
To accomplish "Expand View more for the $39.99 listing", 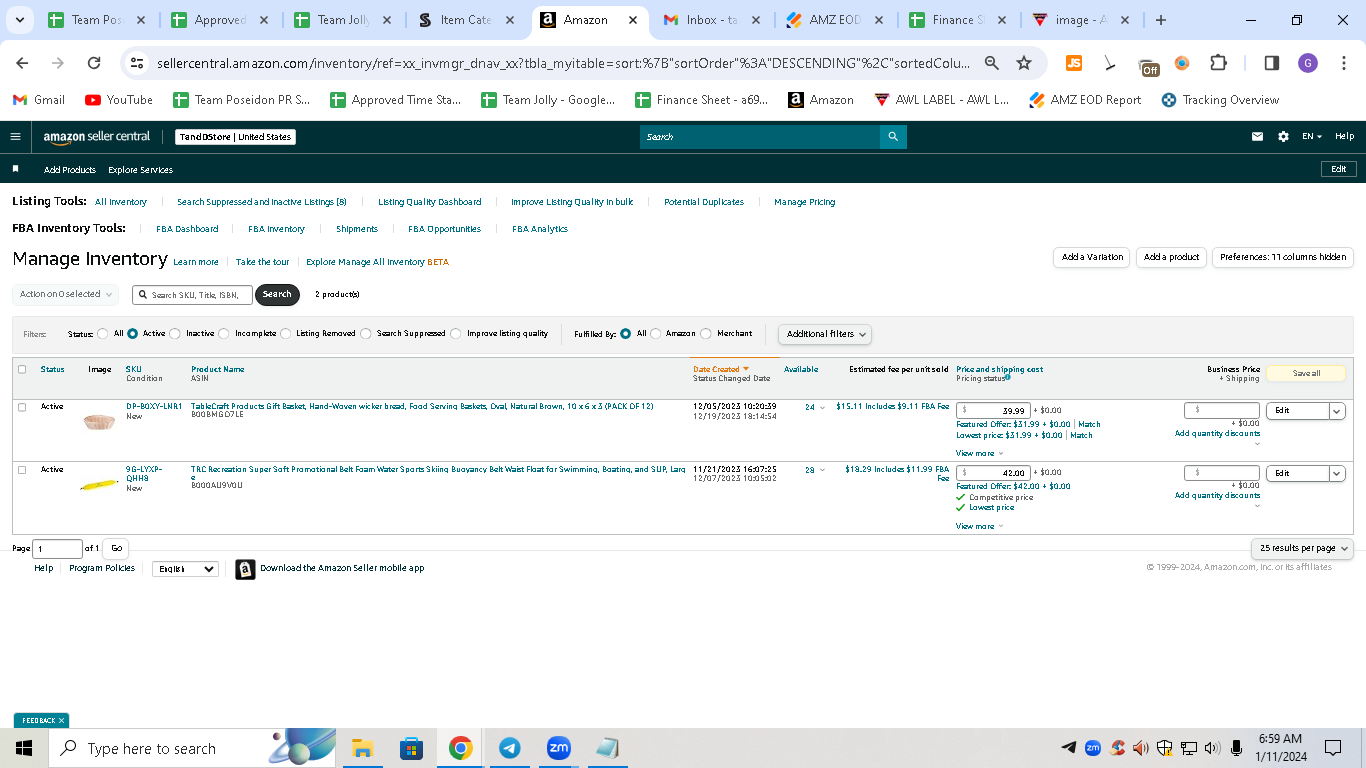I will point(980,453).
